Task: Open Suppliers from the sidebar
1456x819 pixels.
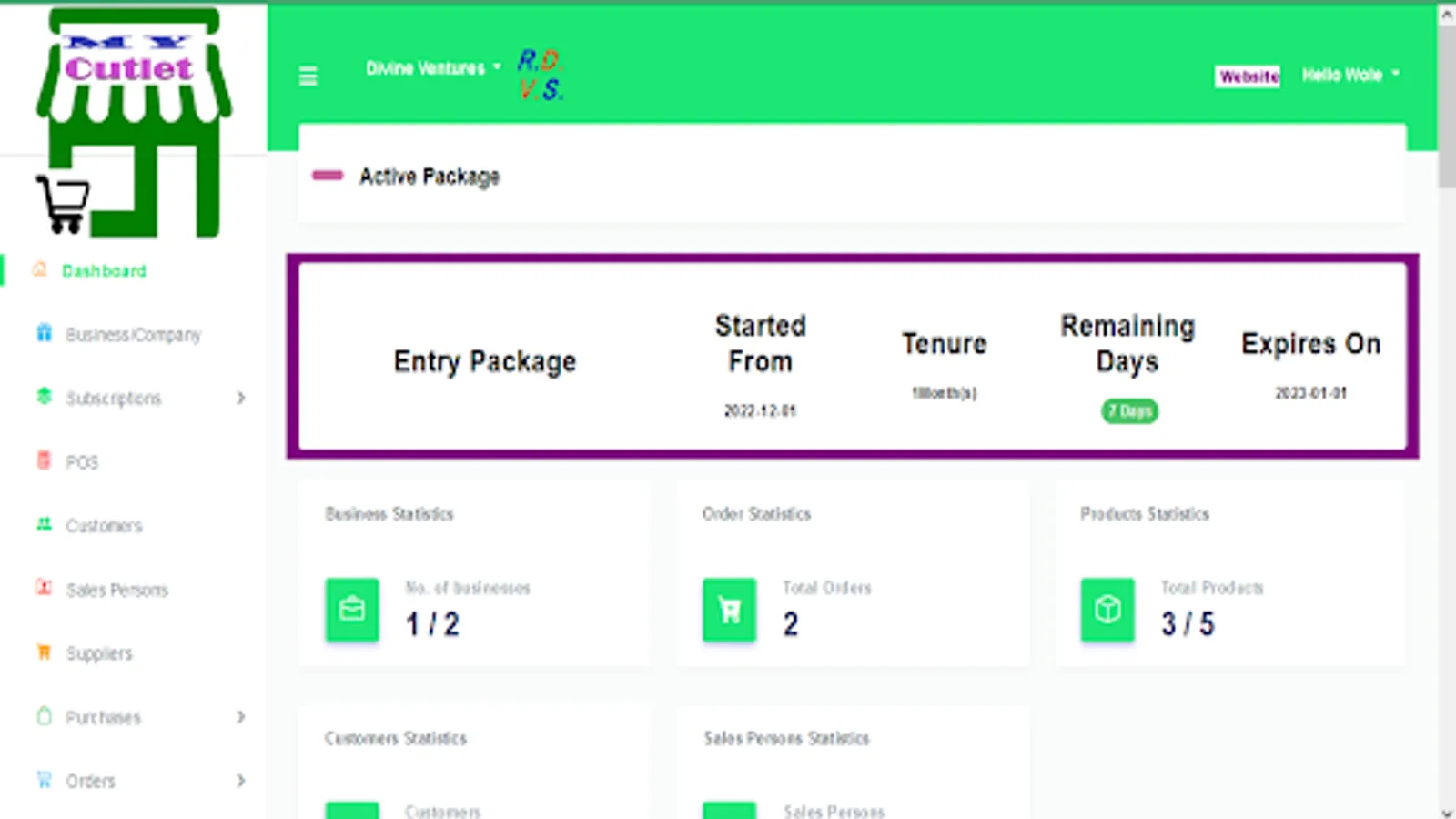Action: tap(98, 653)
